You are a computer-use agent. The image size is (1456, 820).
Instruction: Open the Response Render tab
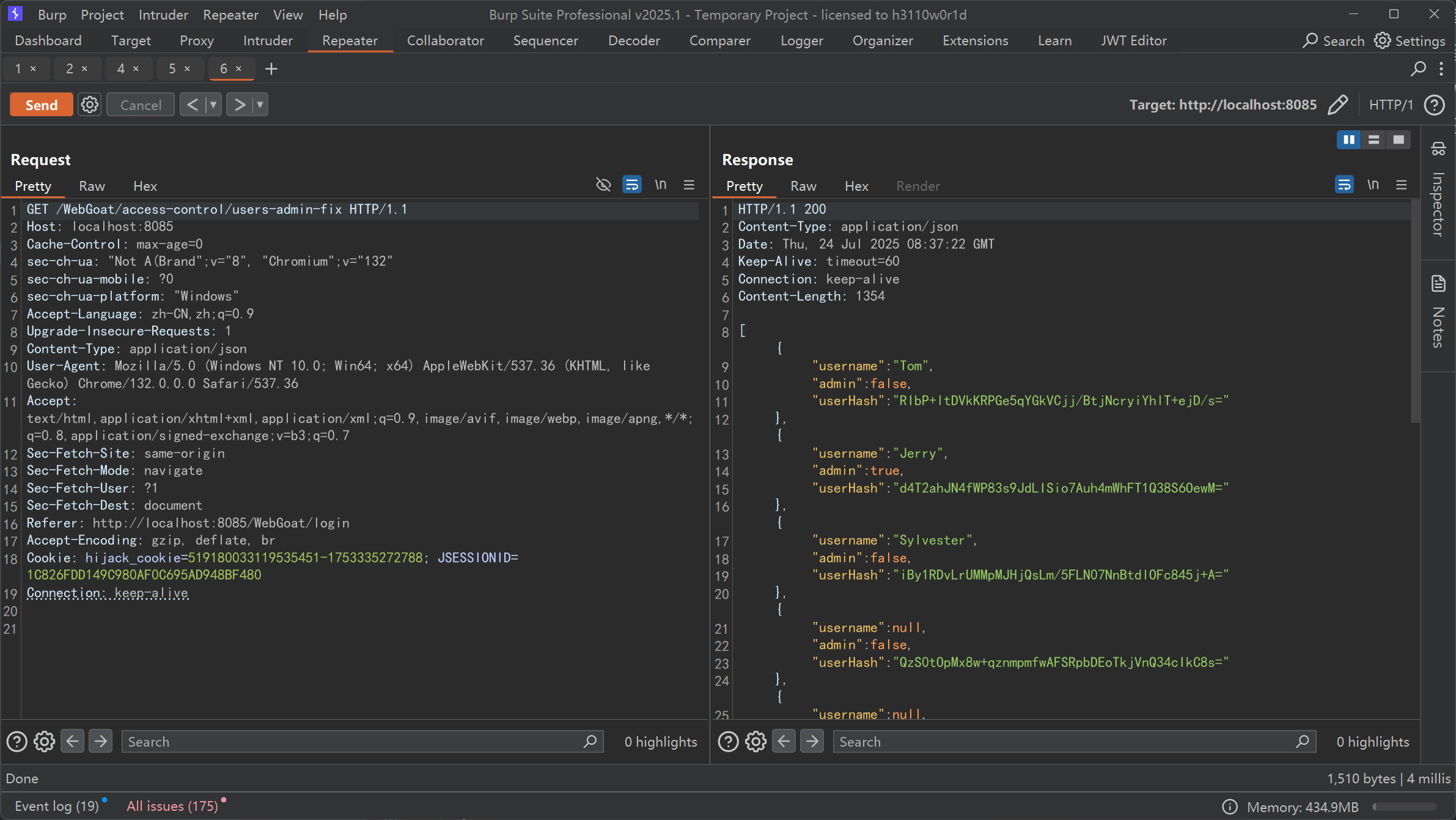coord(917,186)
